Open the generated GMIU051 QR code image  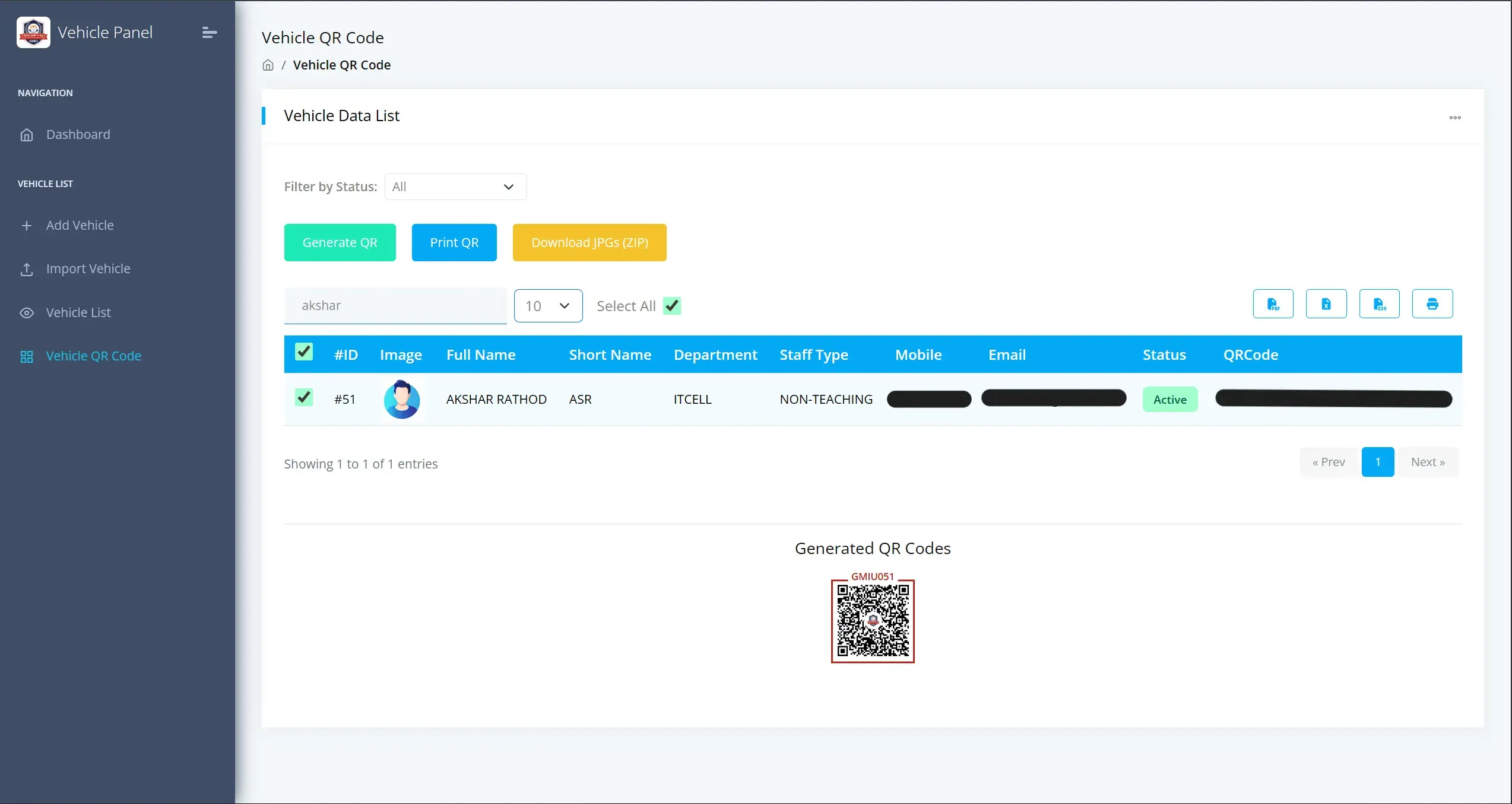point(873,621)
